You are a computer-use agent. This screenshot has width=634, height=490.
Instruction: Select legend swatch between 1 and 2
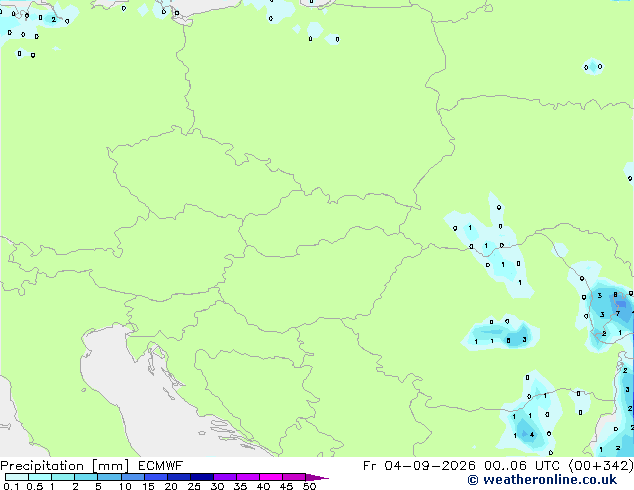(63, 477)
